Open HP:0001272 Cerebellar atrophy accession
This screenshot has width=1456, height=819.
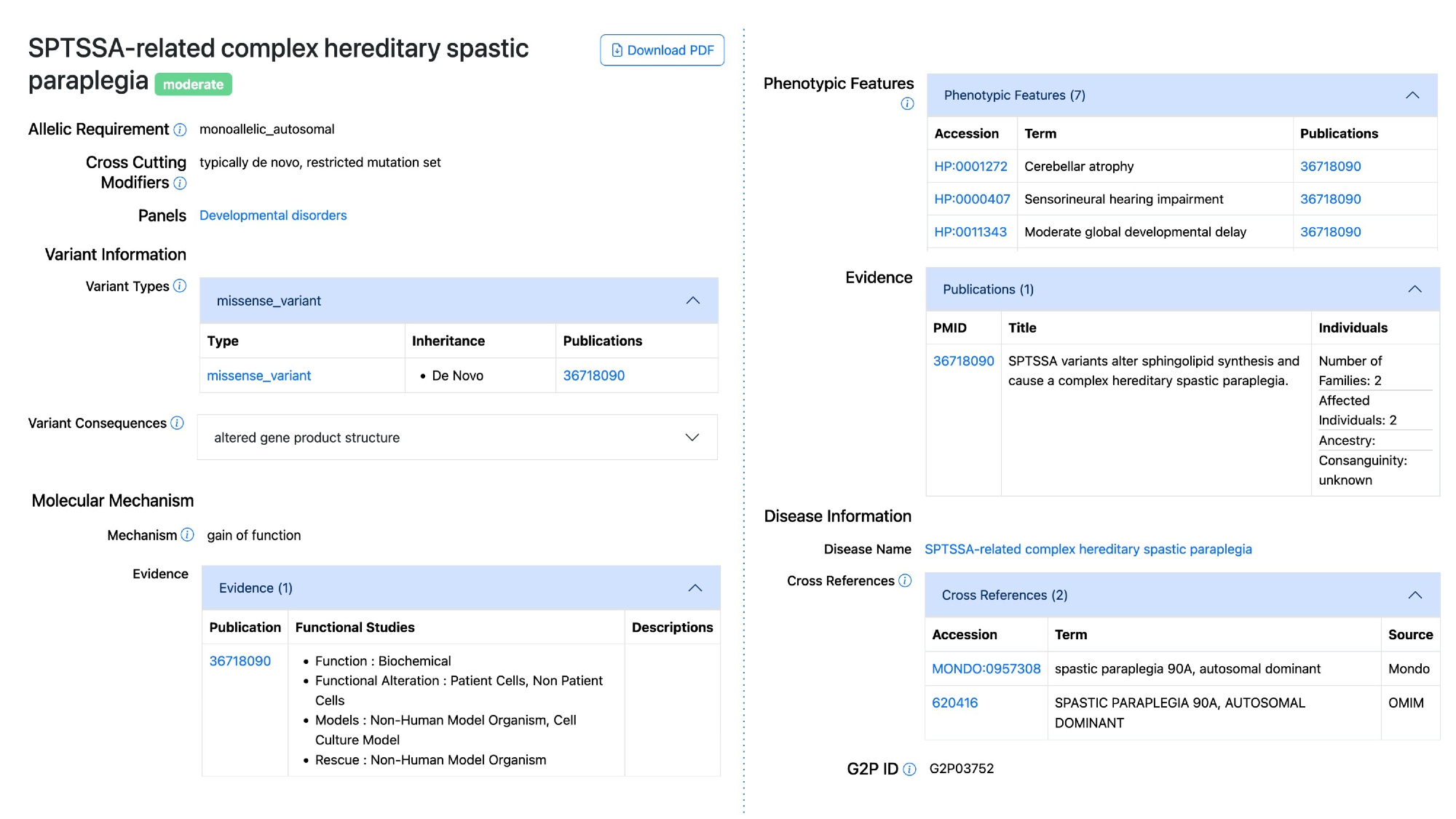pos(970,167)
